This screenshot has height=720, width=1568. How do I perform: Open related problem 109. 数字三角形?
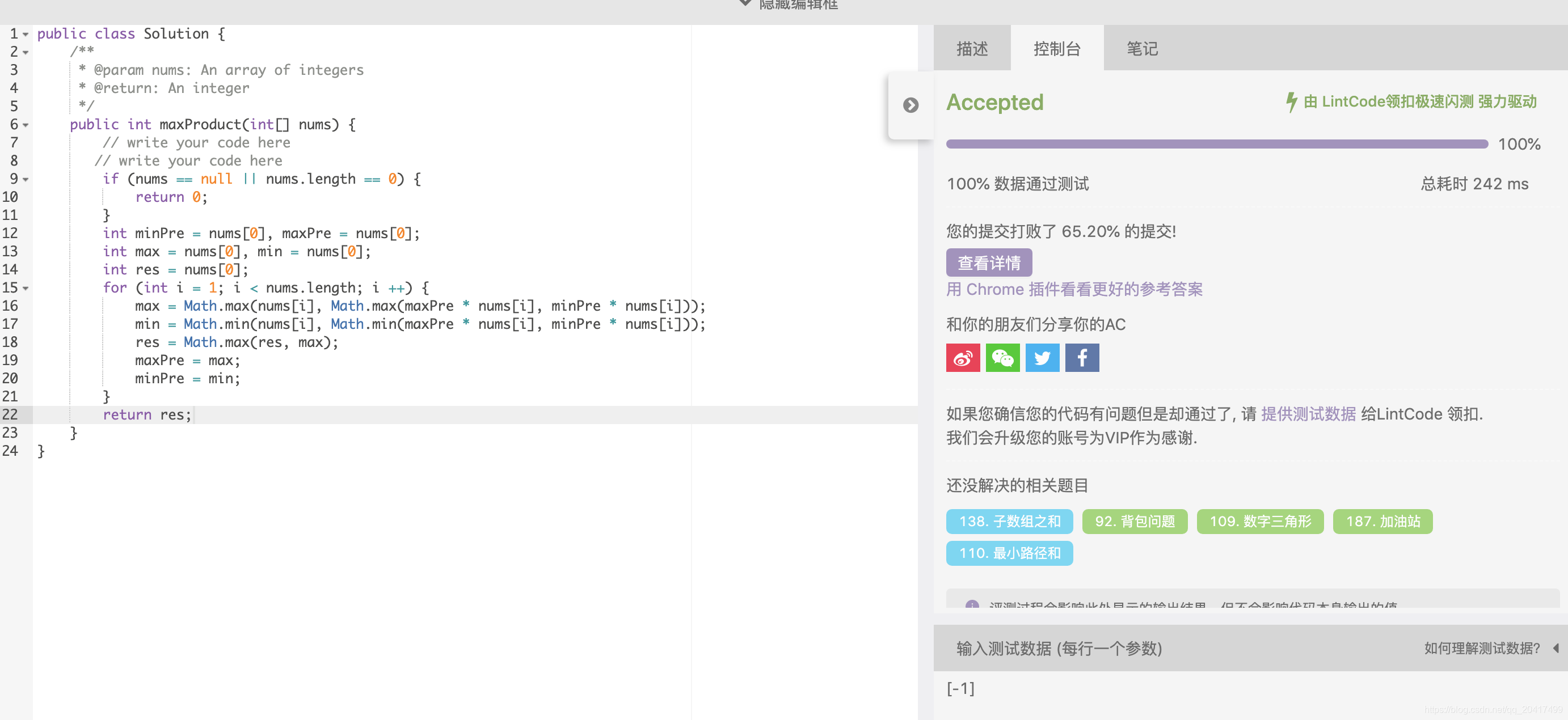[x=1260, y=521]
